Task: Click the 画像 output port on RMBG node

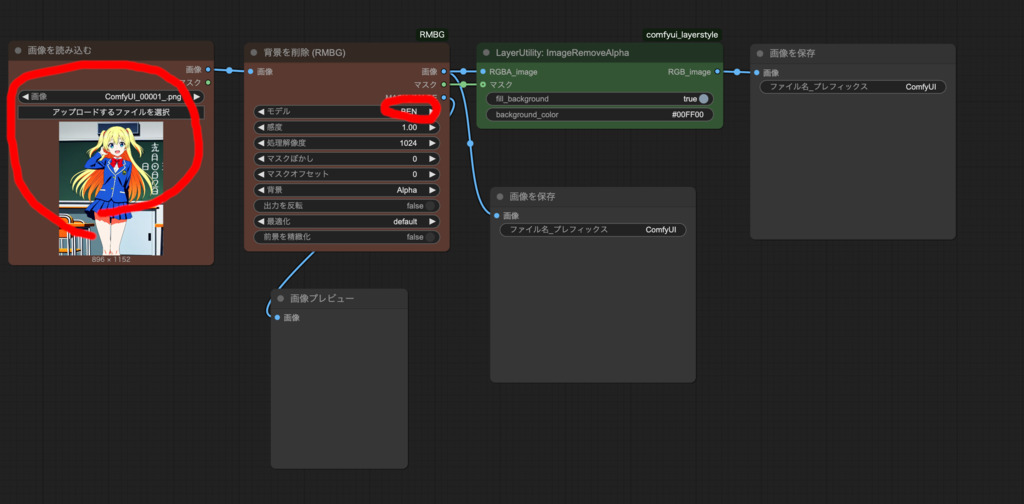Action: [x=444, y=71]
